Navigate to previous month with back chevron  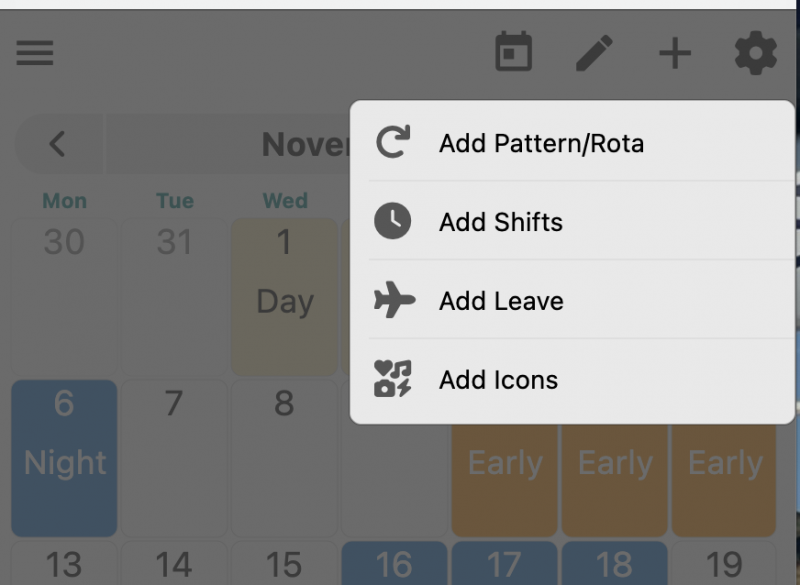point(57,143)
